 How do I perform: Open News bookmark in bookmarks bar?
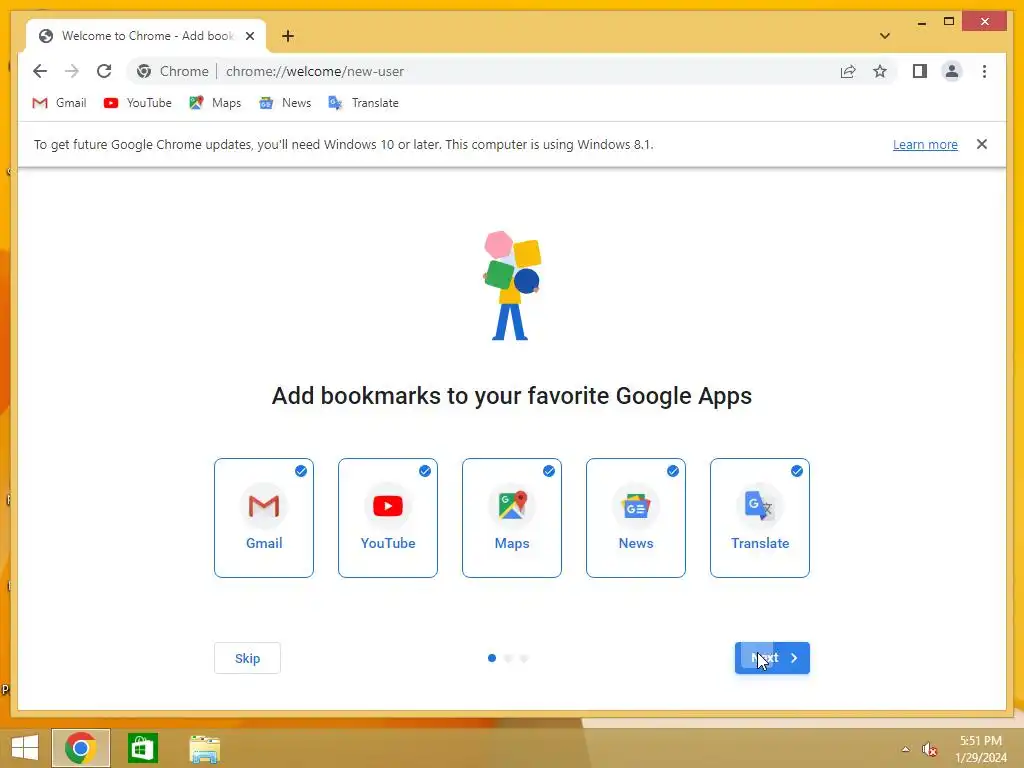point(285,103)
